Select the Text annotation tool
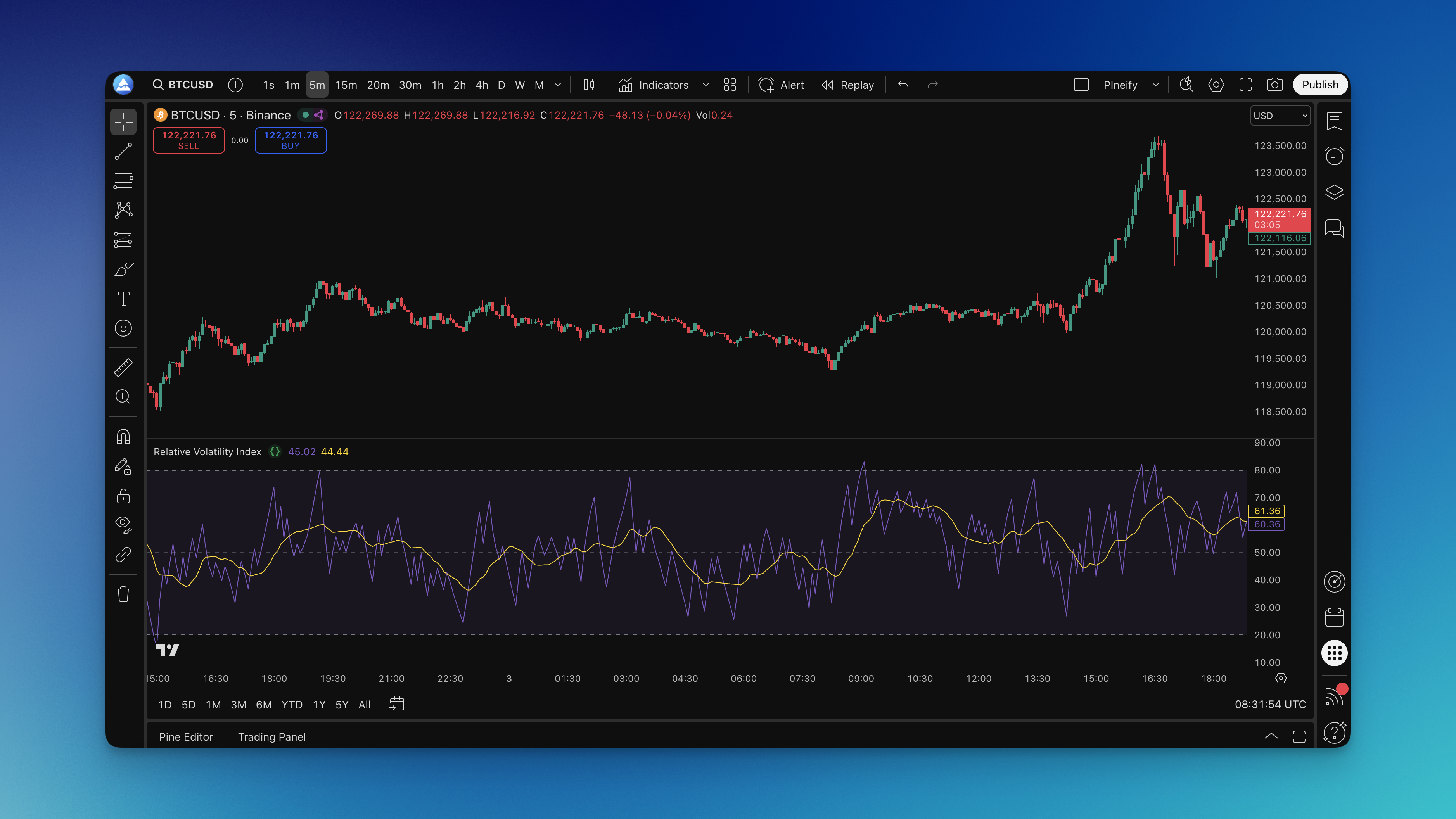Image resolution: width=1456 pixels, height=819 pixels. [123, 299]
